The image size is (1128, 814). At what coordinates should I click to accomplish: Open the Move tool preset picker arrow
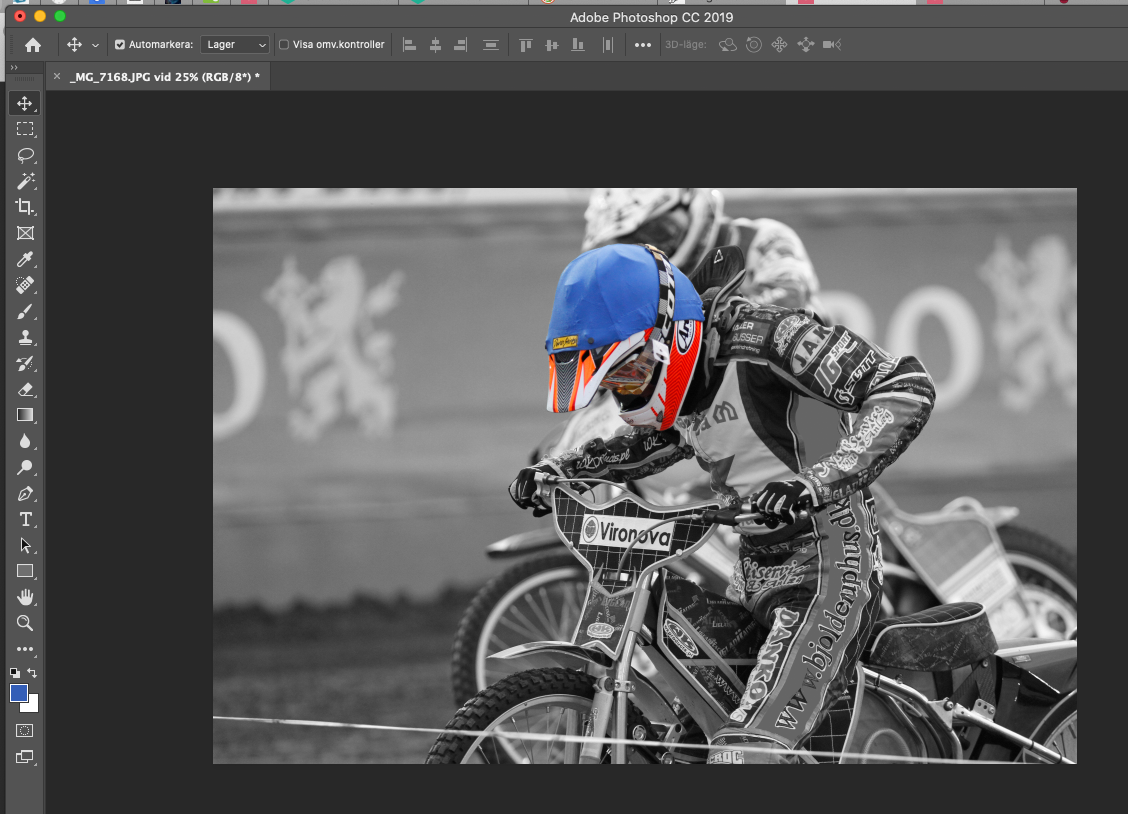(95, 45)
